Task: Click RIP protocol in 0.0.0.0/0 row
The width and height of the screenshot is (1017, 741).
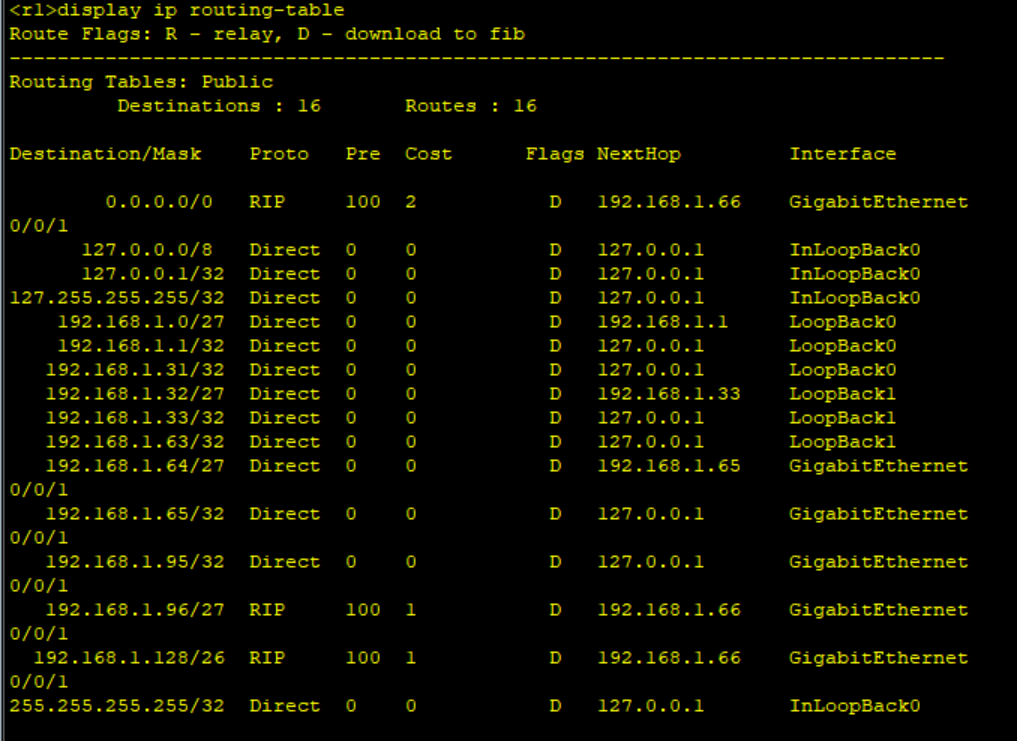Action: [x=267, y=202]
